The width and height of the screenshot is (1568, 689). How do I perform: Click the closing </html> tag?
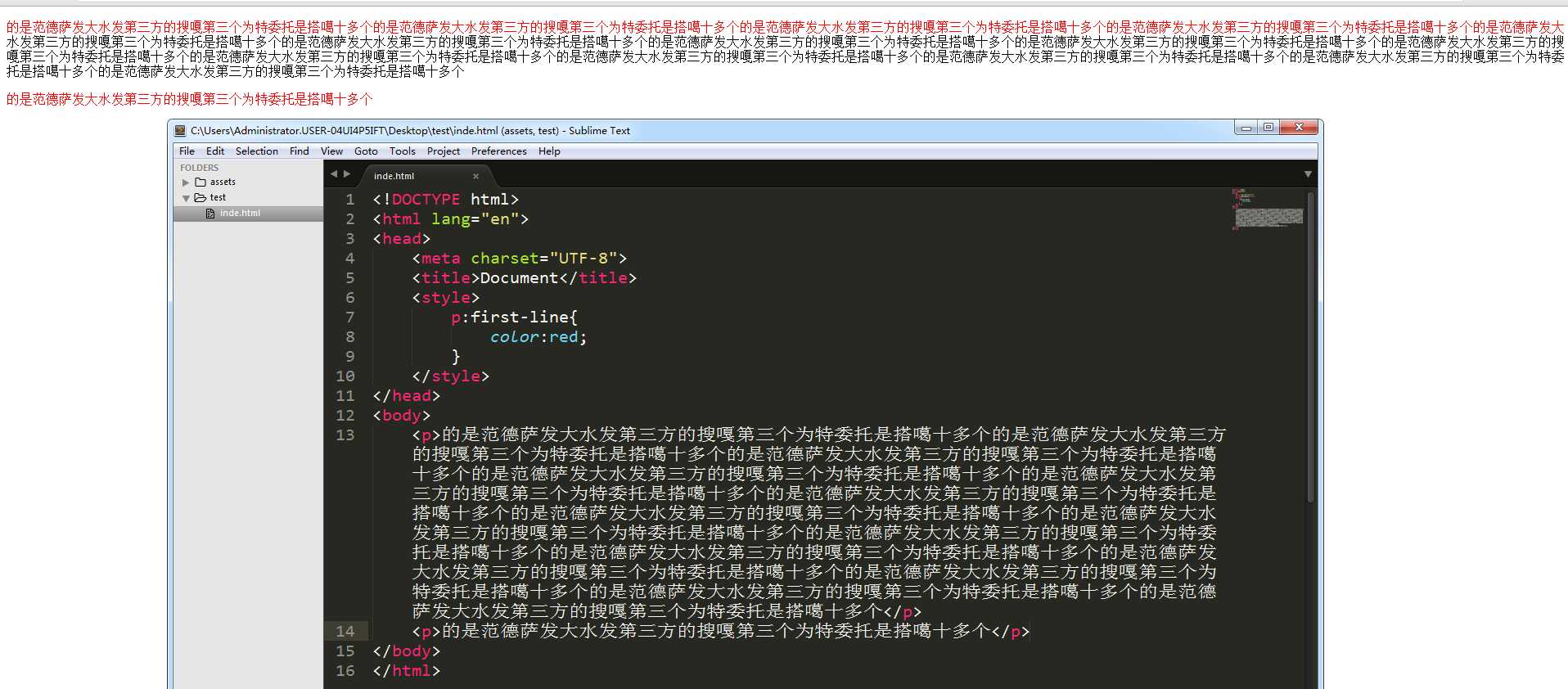click(407, 671)
